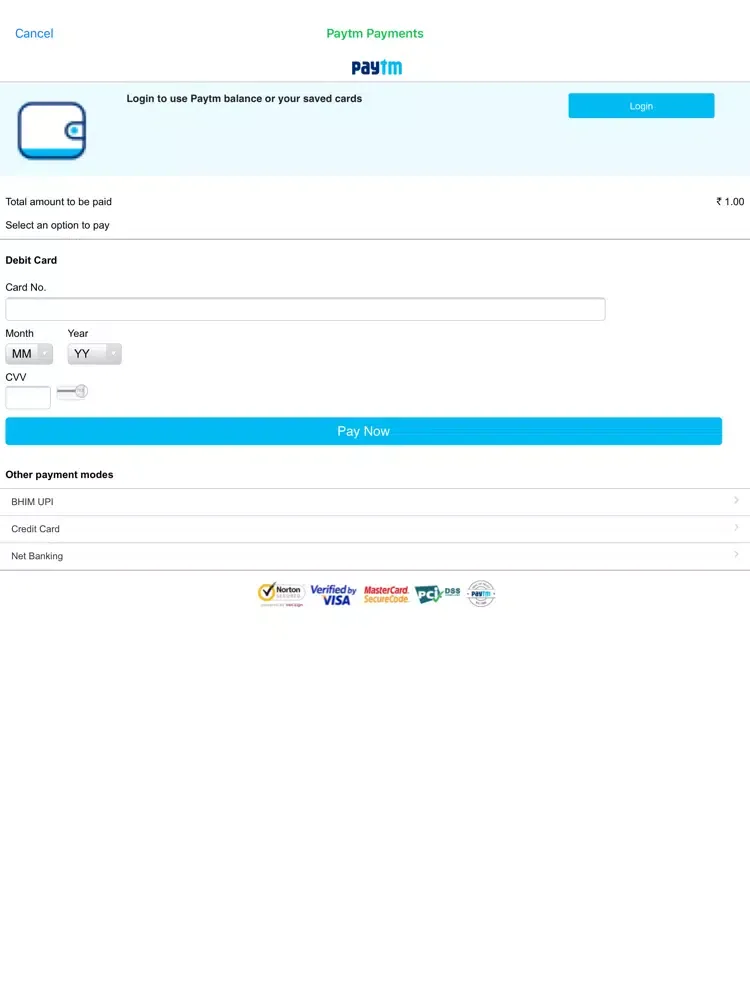Viewport: 750px width, 1000px height.
Task: Tap Cancel link at top left
Action: pos(34,34)
